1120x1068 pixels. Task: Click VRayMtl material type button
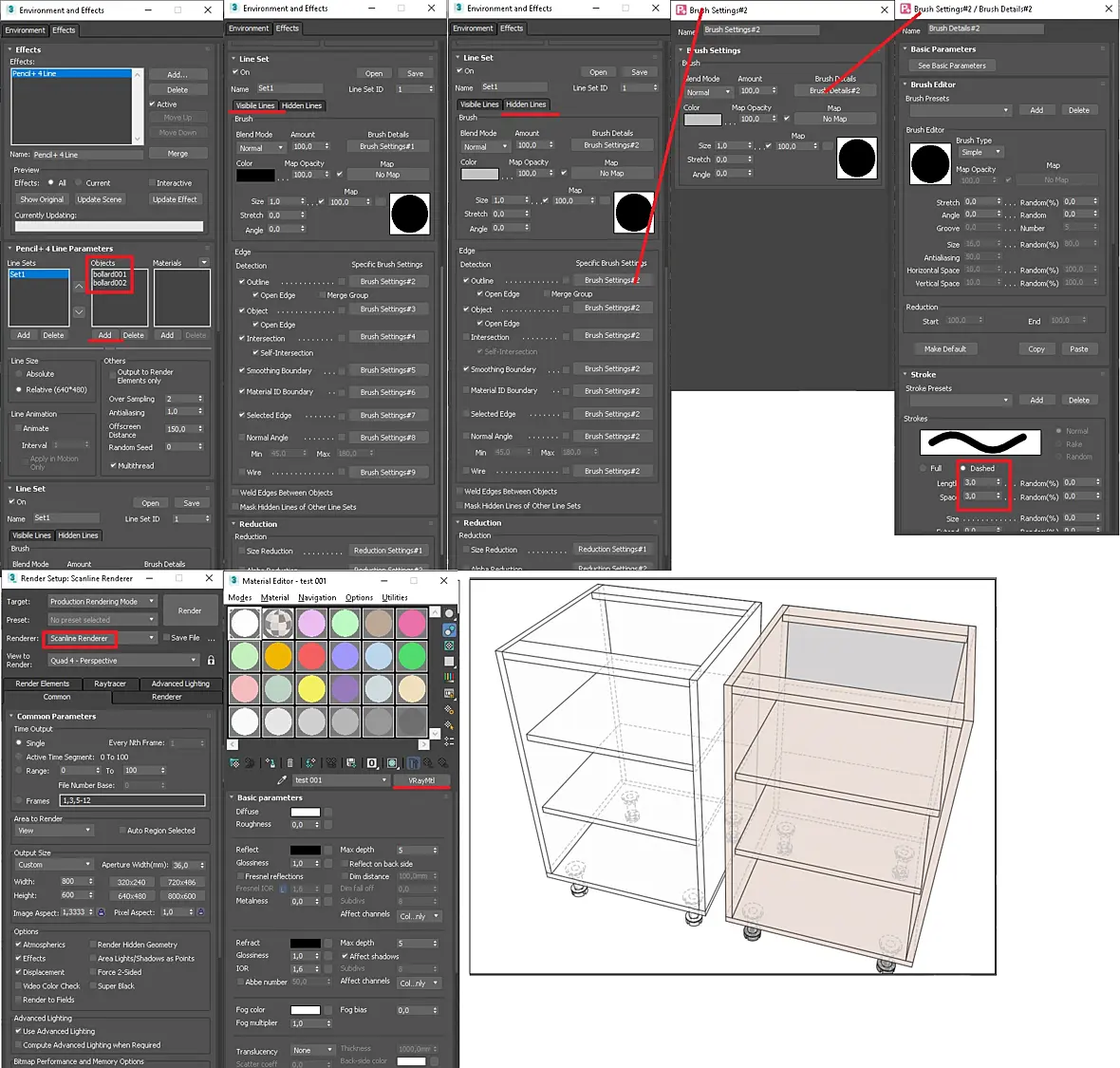click(421, 780)
